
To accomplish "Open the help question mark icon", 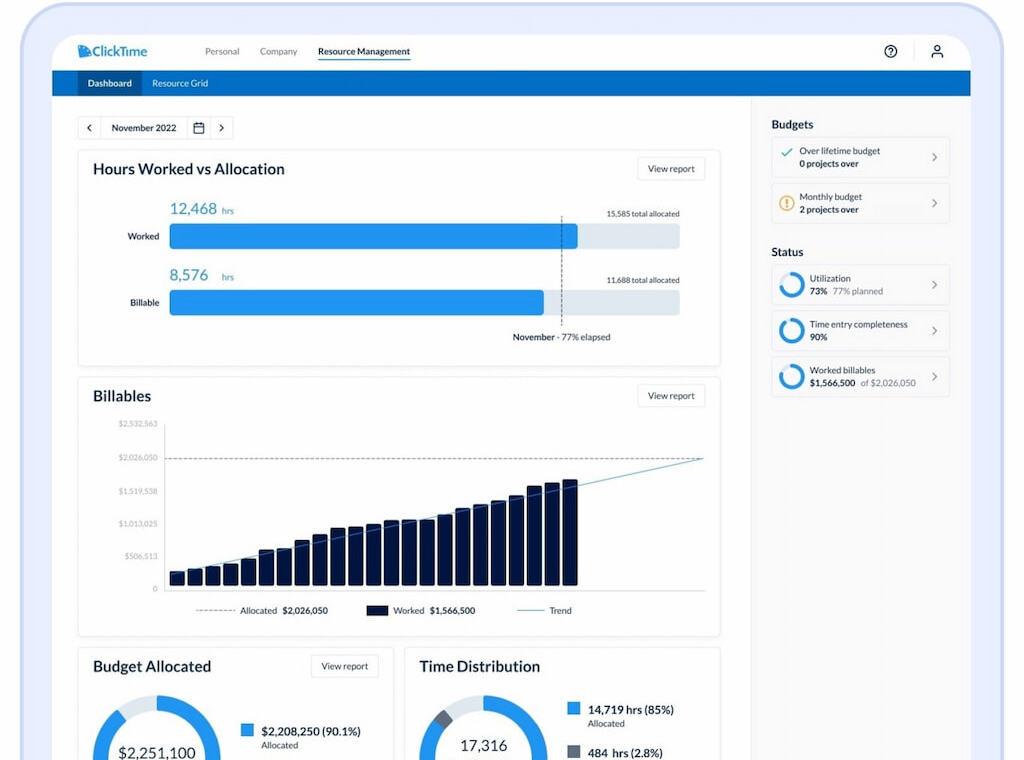I will pyautogui.click(x=890, y=51).
